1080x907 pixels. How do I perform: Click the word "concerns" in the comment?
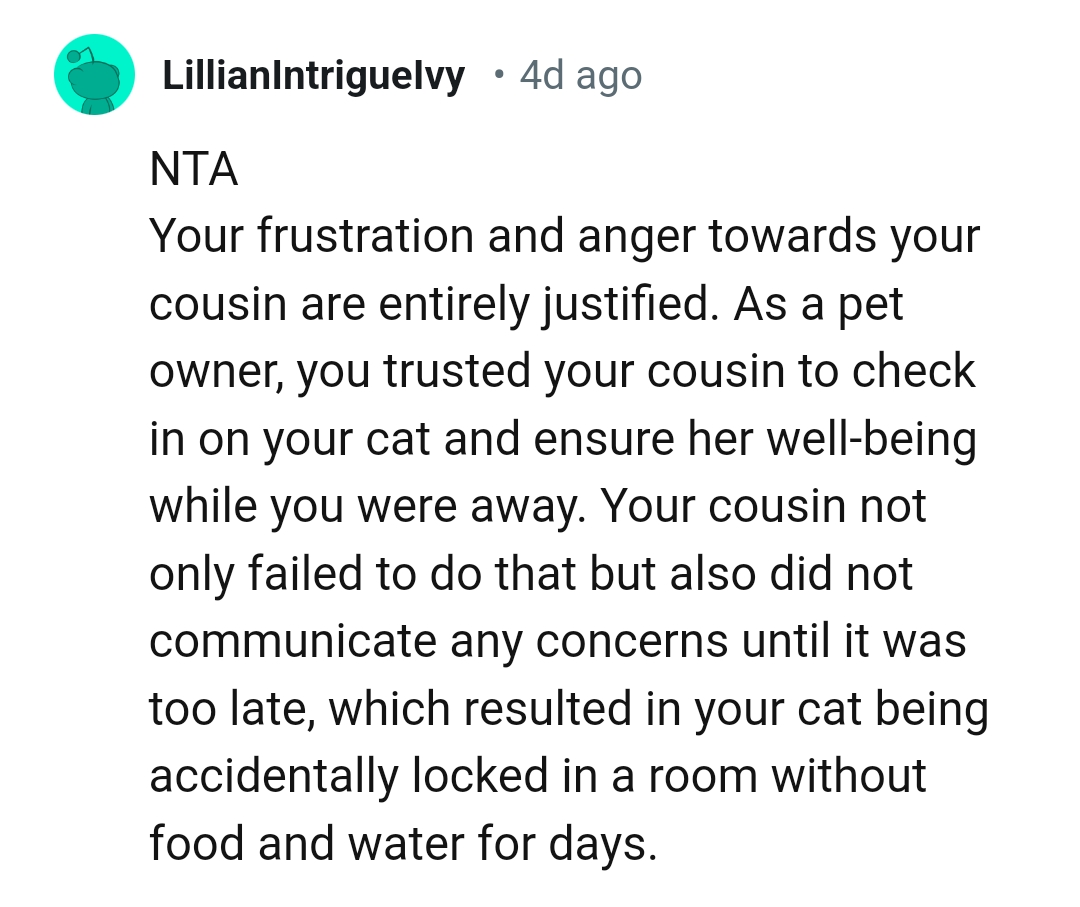tap(631, 642)
